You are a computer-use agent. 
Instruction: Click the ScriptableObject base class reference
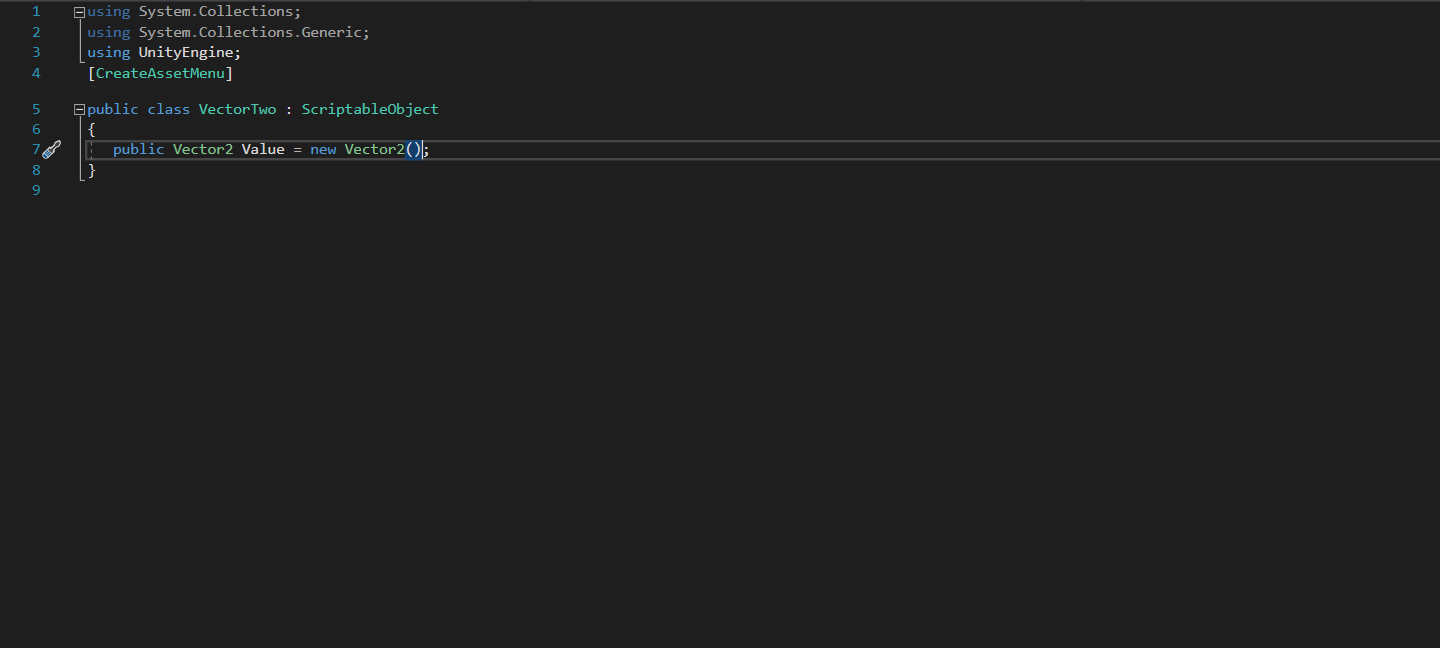pyautogui.click(x=369, y=108)
